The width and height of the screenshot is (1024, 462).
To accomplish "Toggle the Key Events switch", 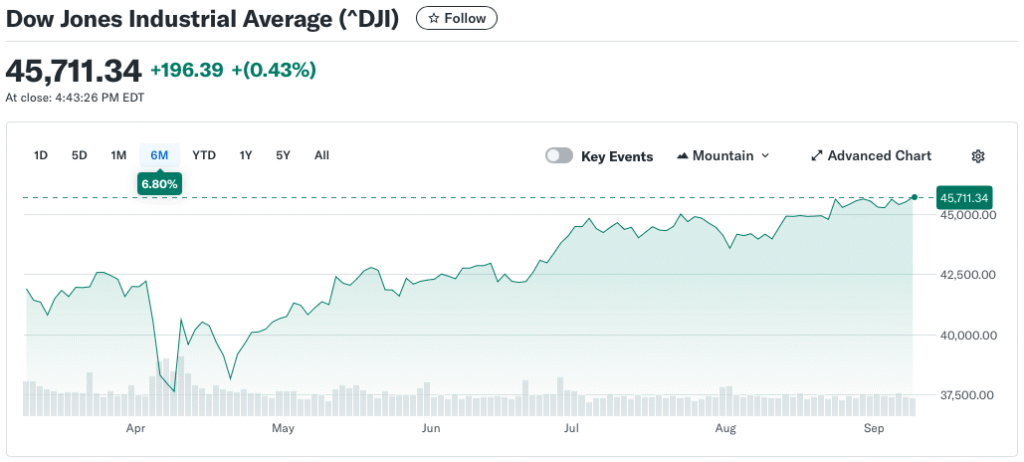I will click(x=559, y=156).
